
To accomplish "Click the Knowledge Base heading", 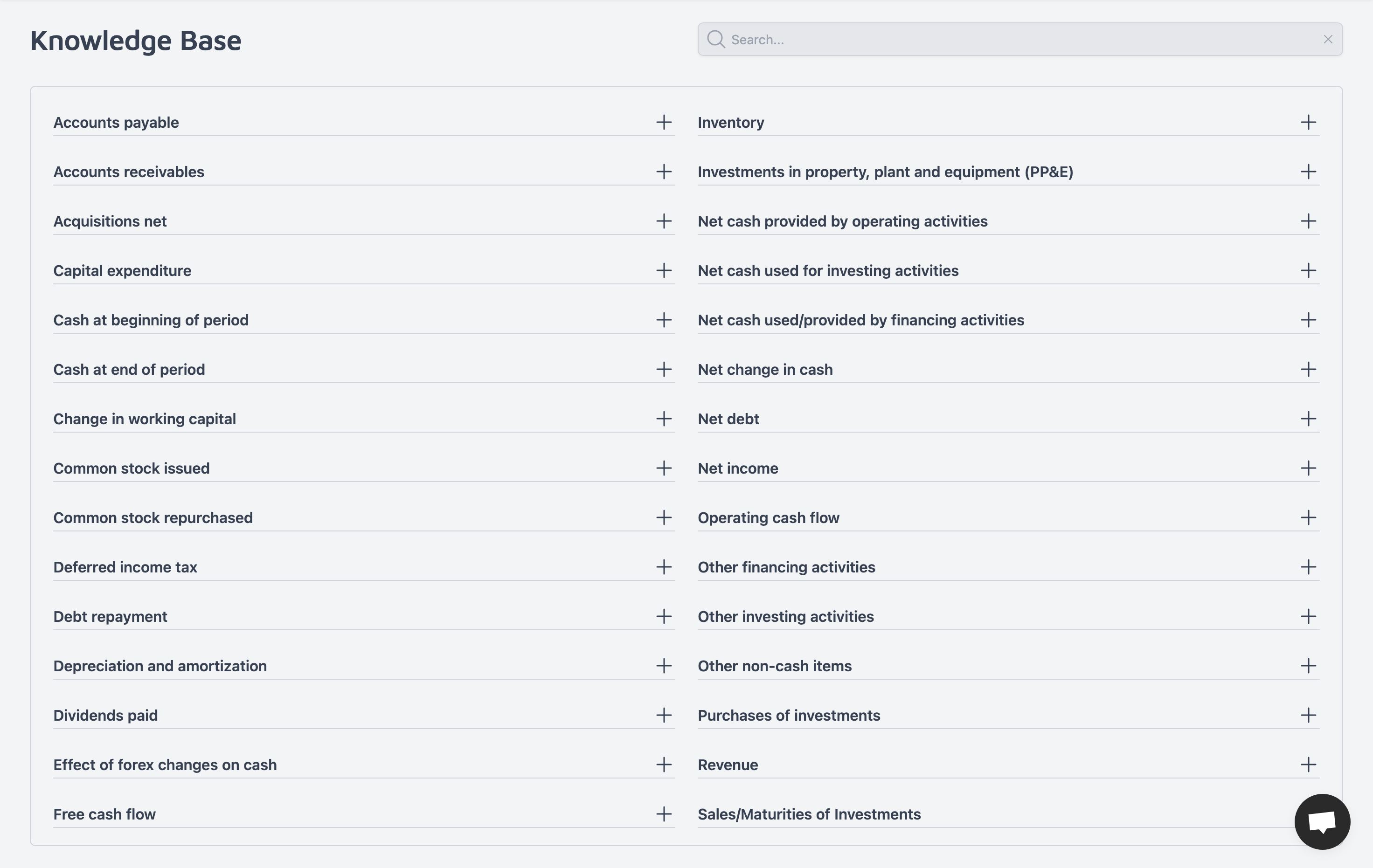I will [136, 41].
